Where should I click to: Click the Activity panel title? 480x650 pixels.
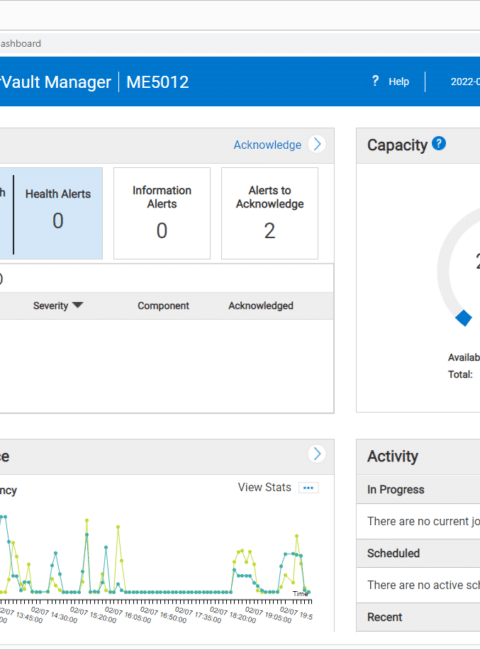pyautogui.click(x=393, y=456)
